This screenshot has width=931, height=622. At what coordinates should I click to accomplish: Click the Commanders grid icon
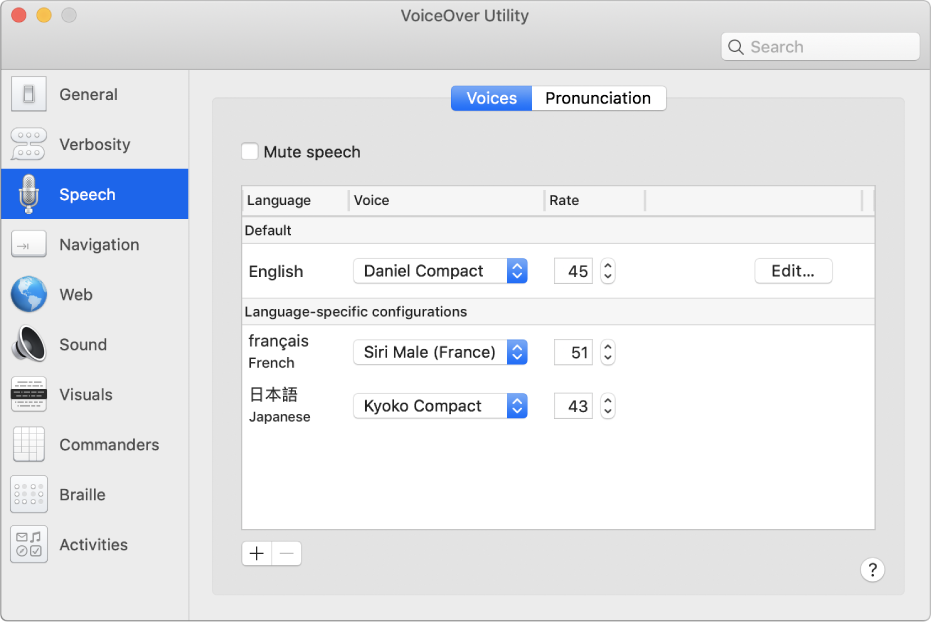tap(28, 445)
